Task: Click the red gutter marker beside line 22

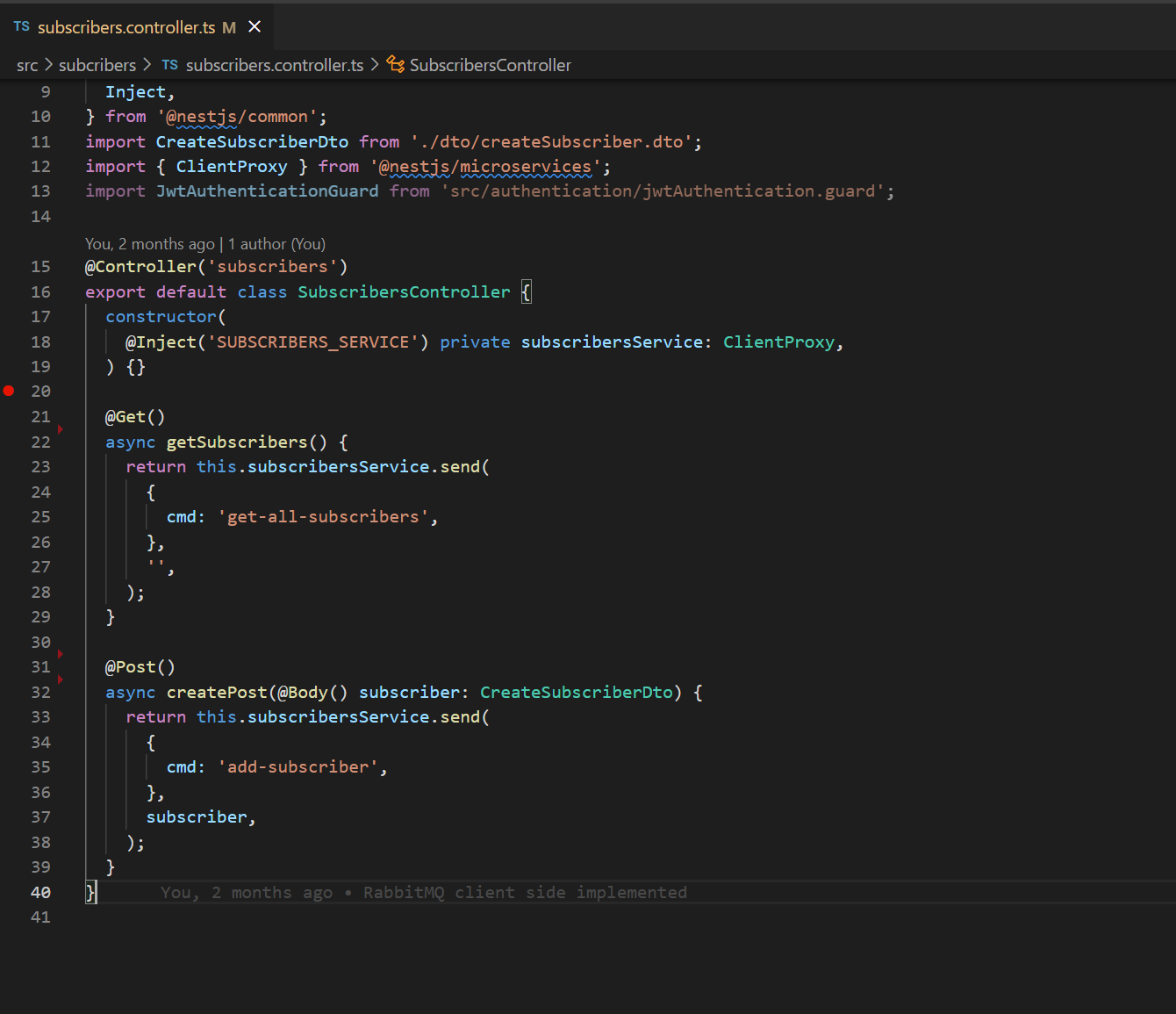Action: tap(61, 429)
